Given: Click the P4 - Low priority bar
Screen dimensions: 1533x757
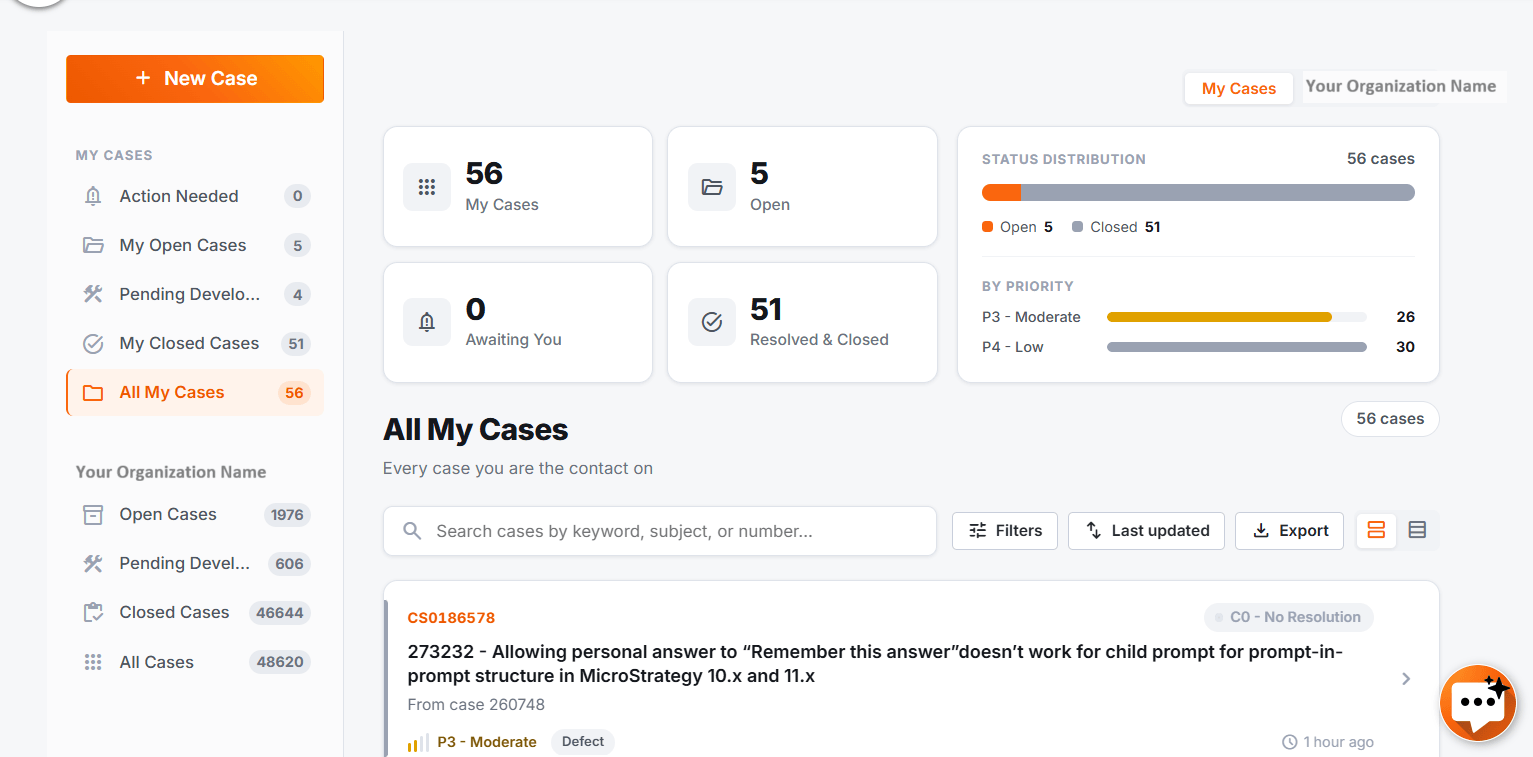Looking at the screenshot, I should 1236,347.
